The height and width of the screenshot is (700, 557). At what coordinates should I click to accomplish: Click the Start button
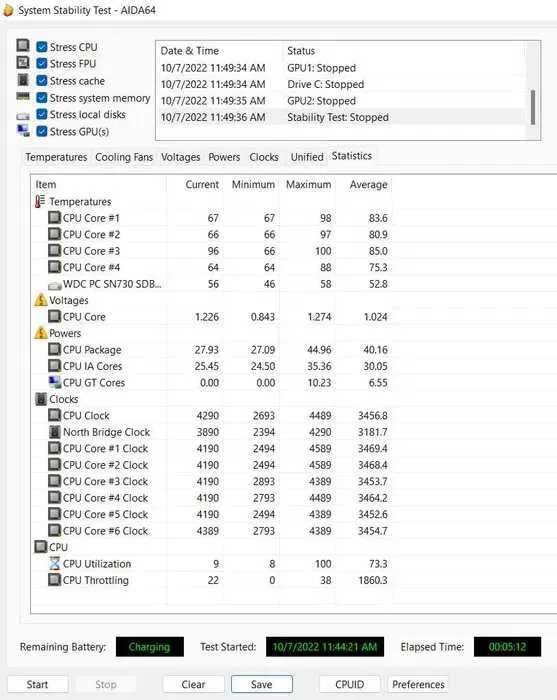37,684
